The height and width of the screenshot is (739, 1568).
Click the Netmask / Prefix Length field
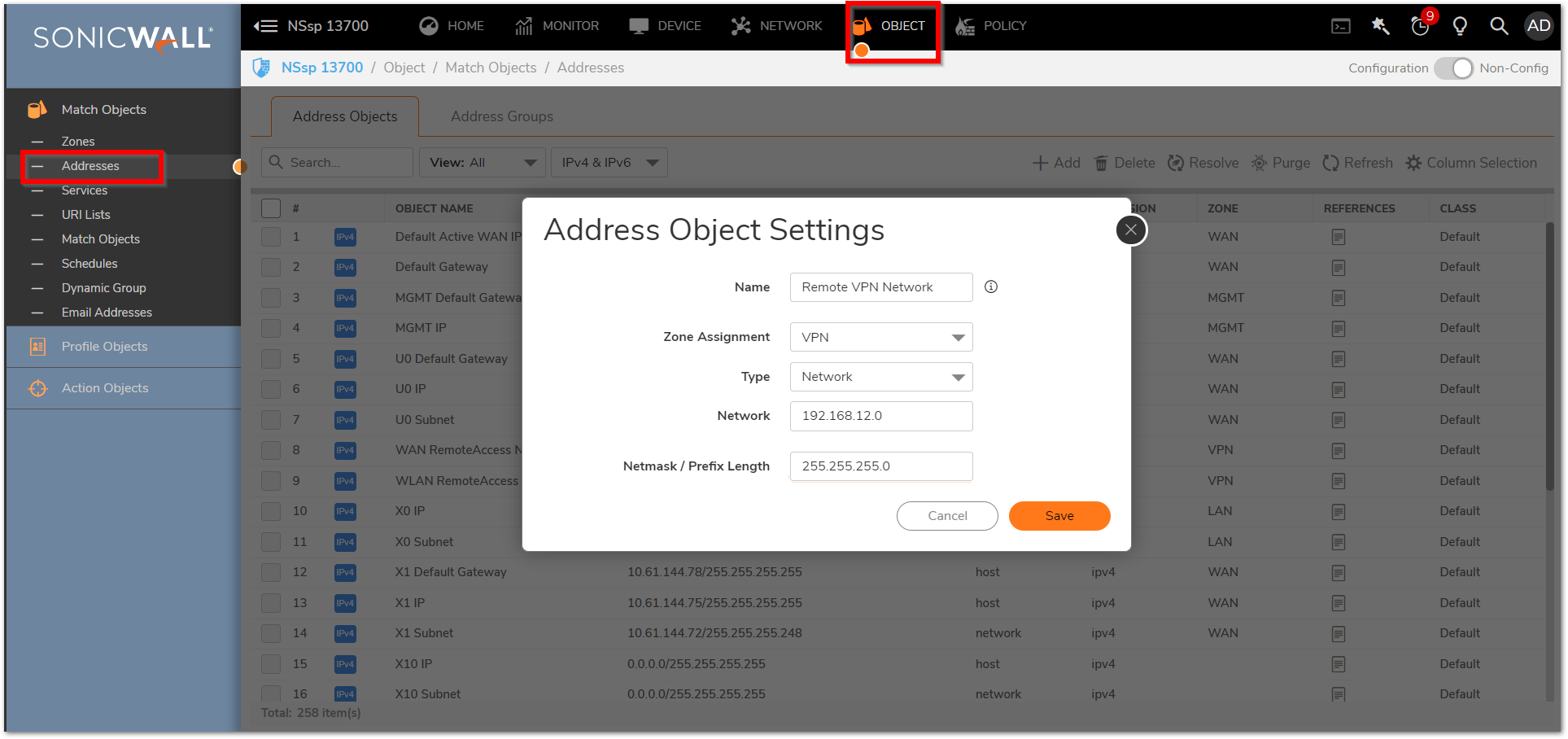tap(880, 466)
